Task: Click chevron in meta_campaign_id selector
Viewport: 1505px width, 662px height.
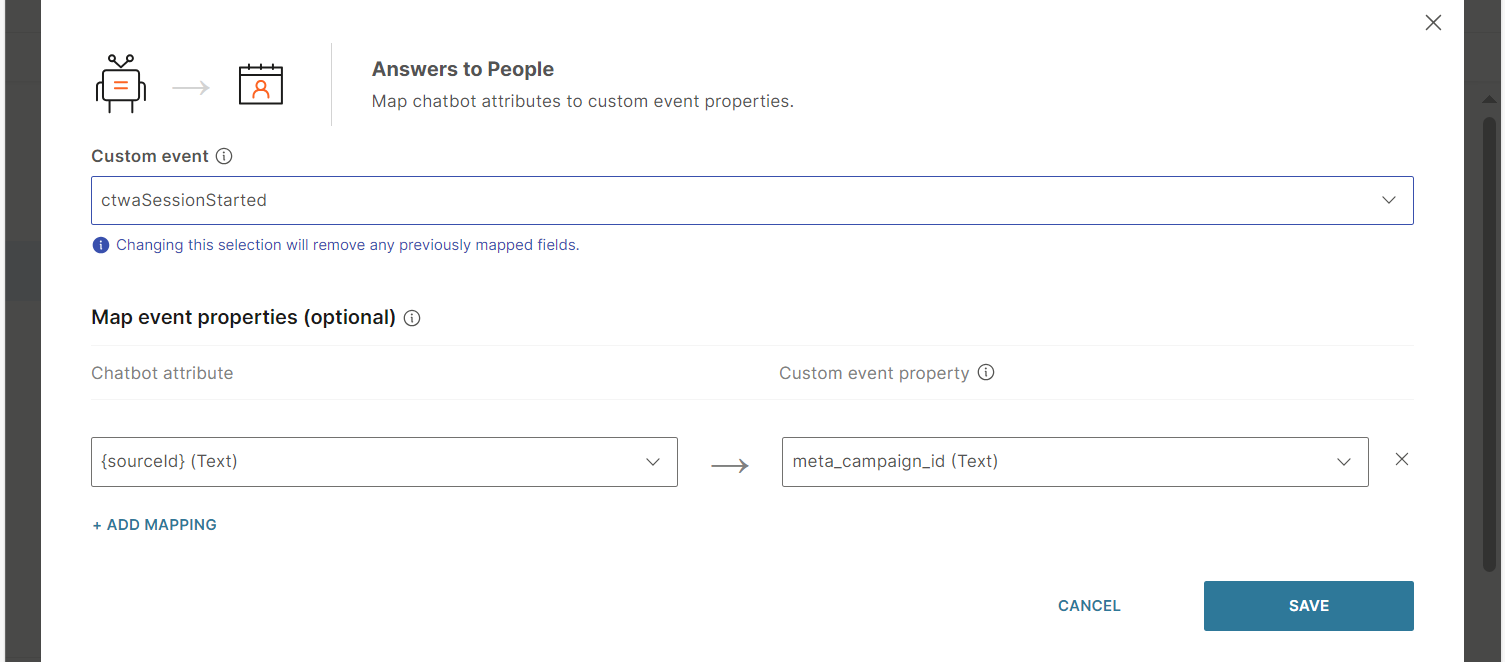Action: pos(1344,462)
